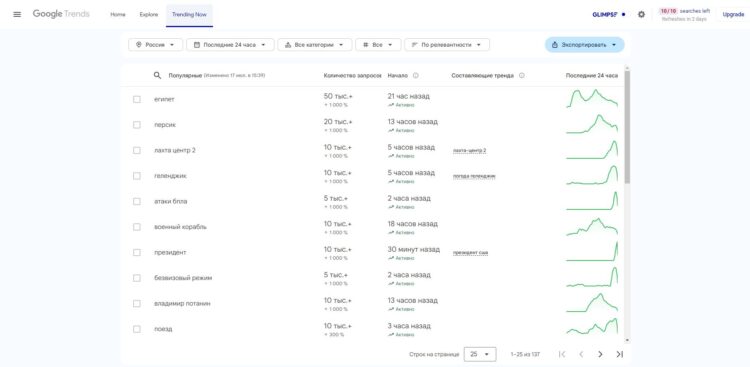This screenshot has height=367, width=750.
Task: Click the владимир потанин trend row
Action: point(372,303)
